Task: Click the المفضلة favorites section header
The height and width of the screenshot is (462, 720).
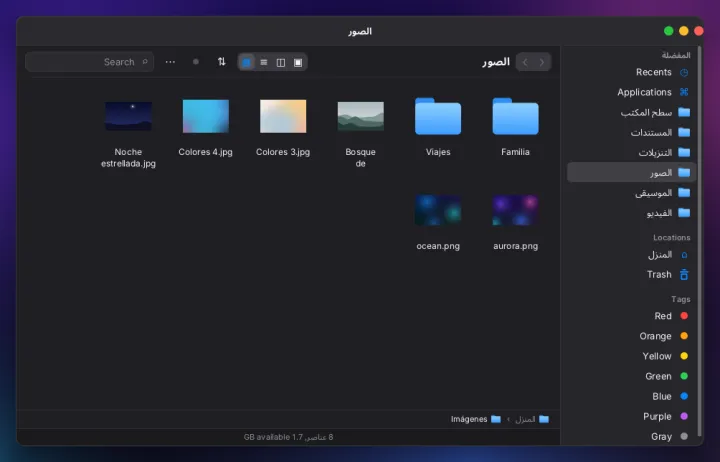Action: [x=676, y=55]
